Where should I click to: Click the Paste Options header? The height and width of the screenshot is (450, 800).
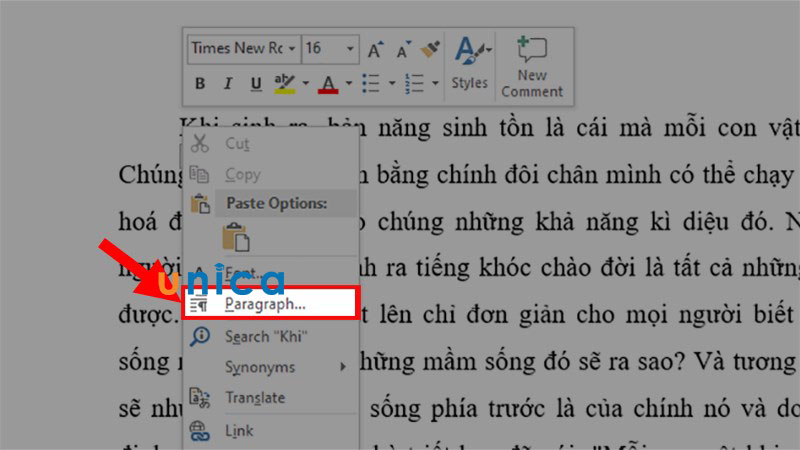(x=277, y=204)
